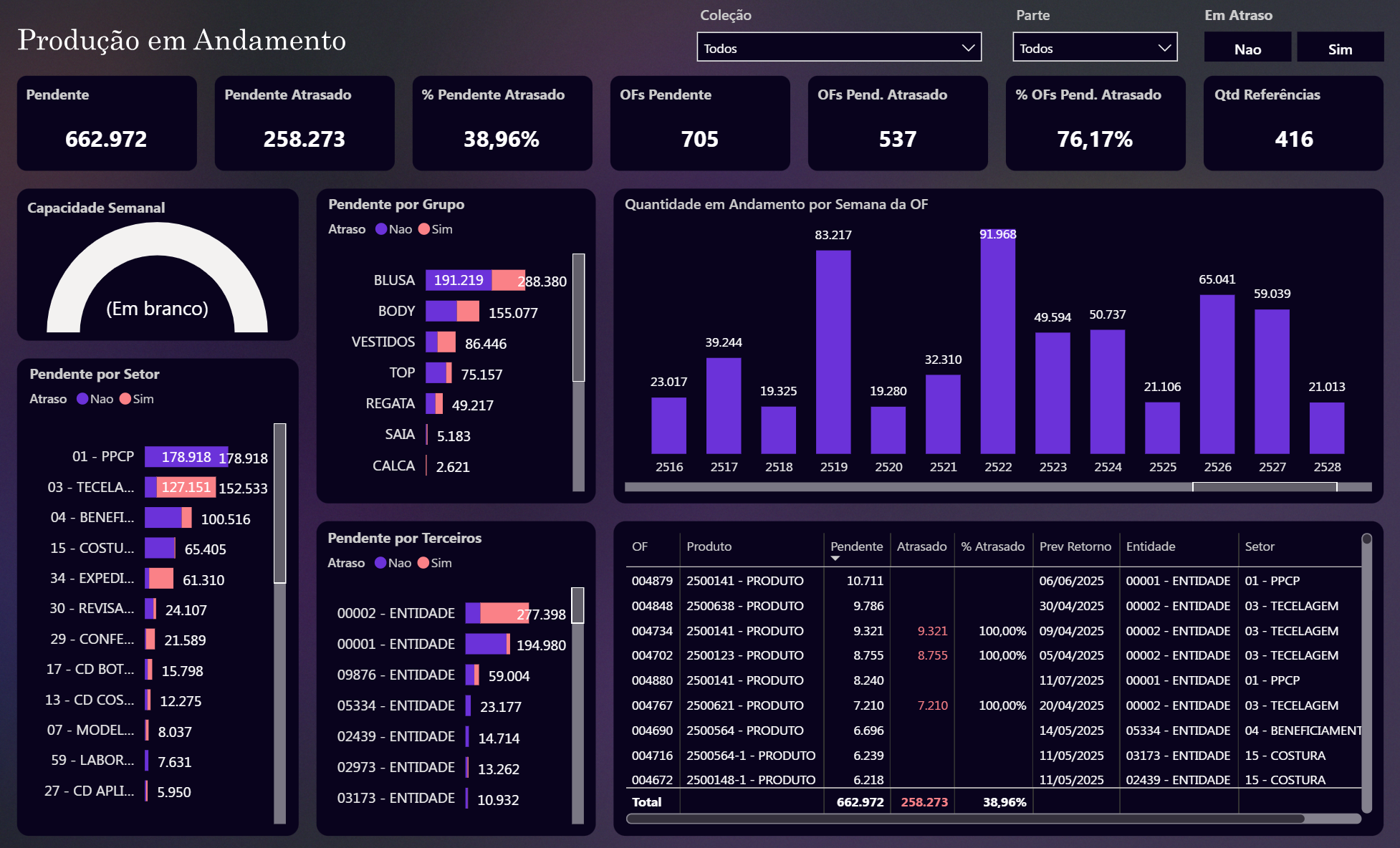Viewport: 1400px width, 848px height.
Task: Click Nao legend dot in Pendente por Terceiros
Action: (380, 563)
